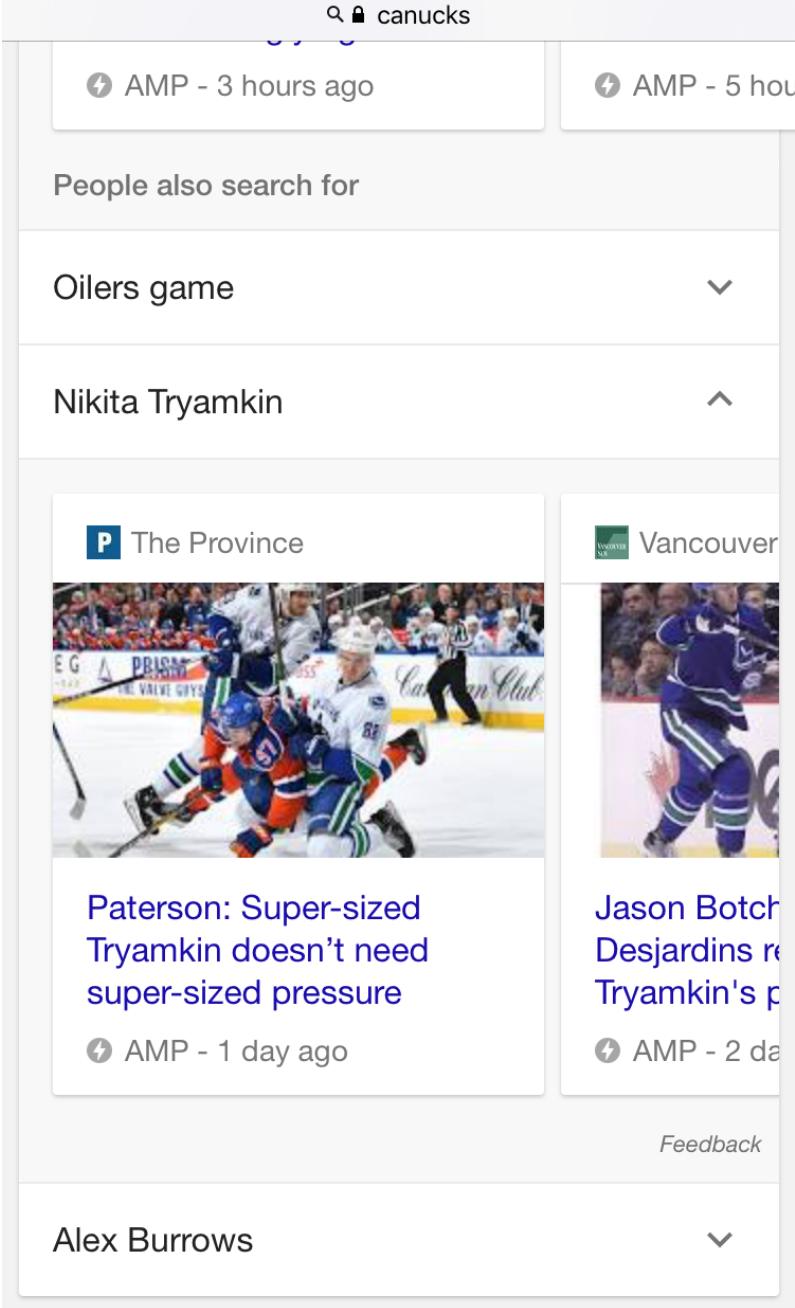Tap the lock icon in address bar
795x1308 pixels.
(359, 15)
